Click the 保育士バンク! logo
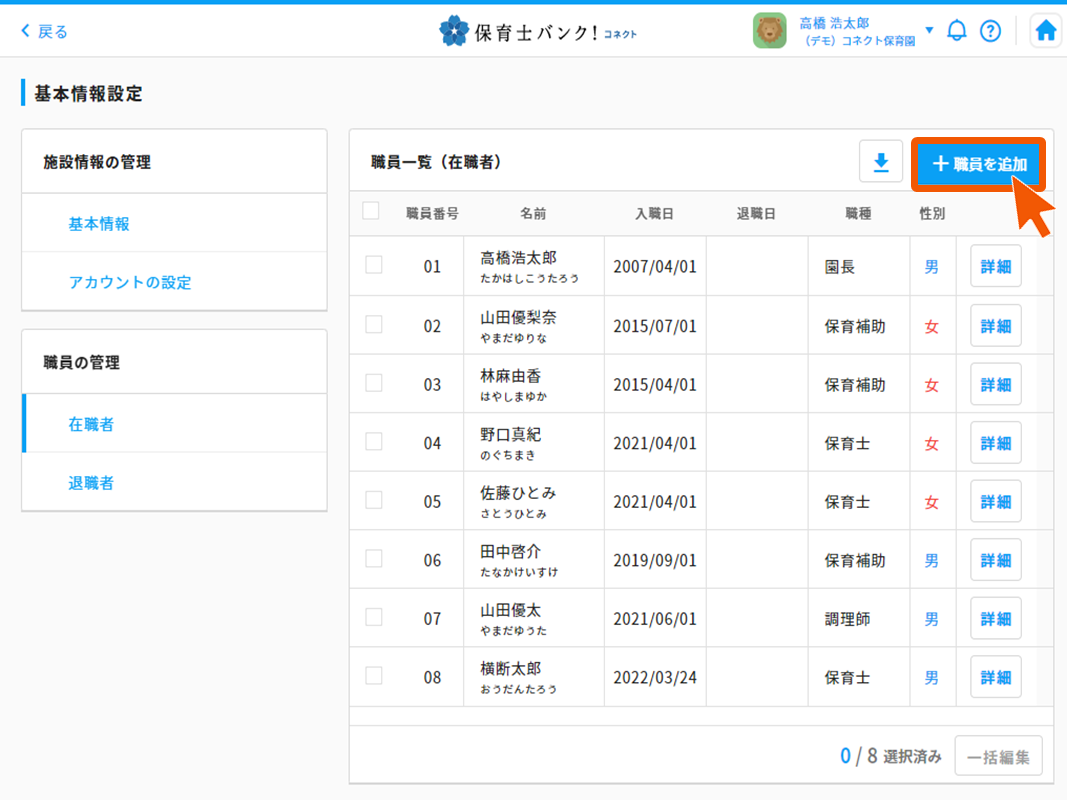The height and width of the screenshot is (800, 1067). [x=537, y=31]
